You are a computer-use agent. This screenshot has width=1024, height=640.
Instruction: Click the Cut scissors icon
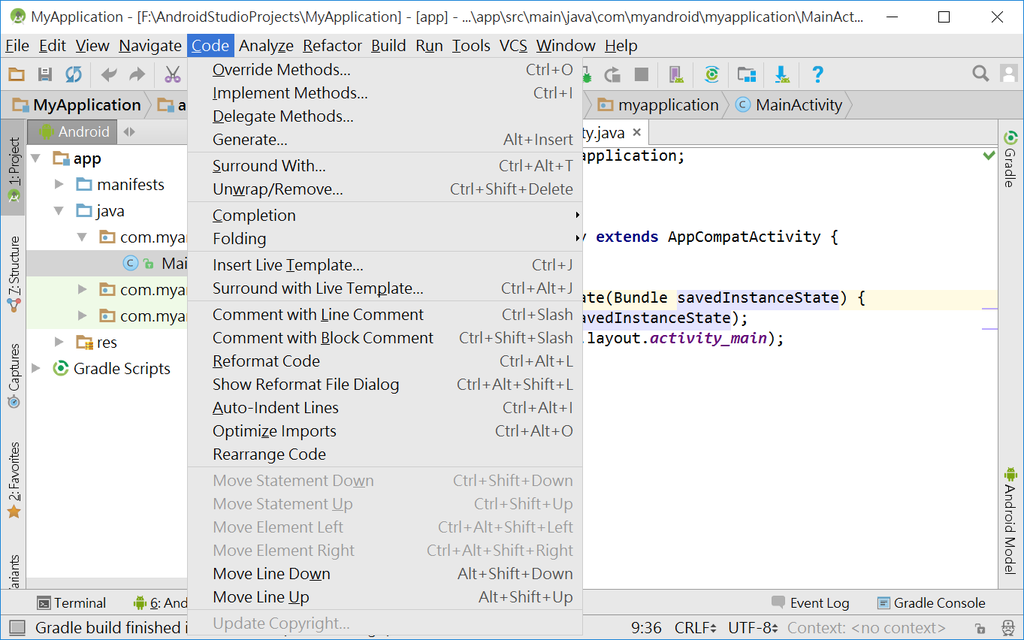tap(172, 74)
